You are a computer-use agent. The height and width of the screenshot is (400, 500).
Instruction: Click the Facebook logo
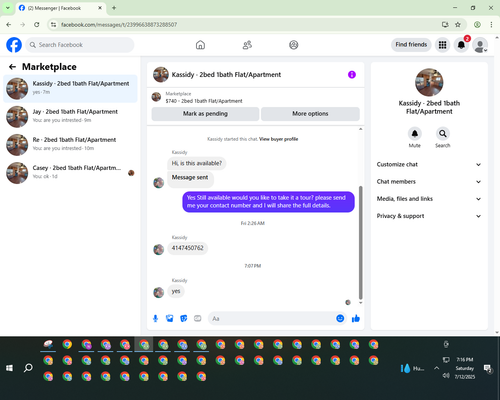14,45
